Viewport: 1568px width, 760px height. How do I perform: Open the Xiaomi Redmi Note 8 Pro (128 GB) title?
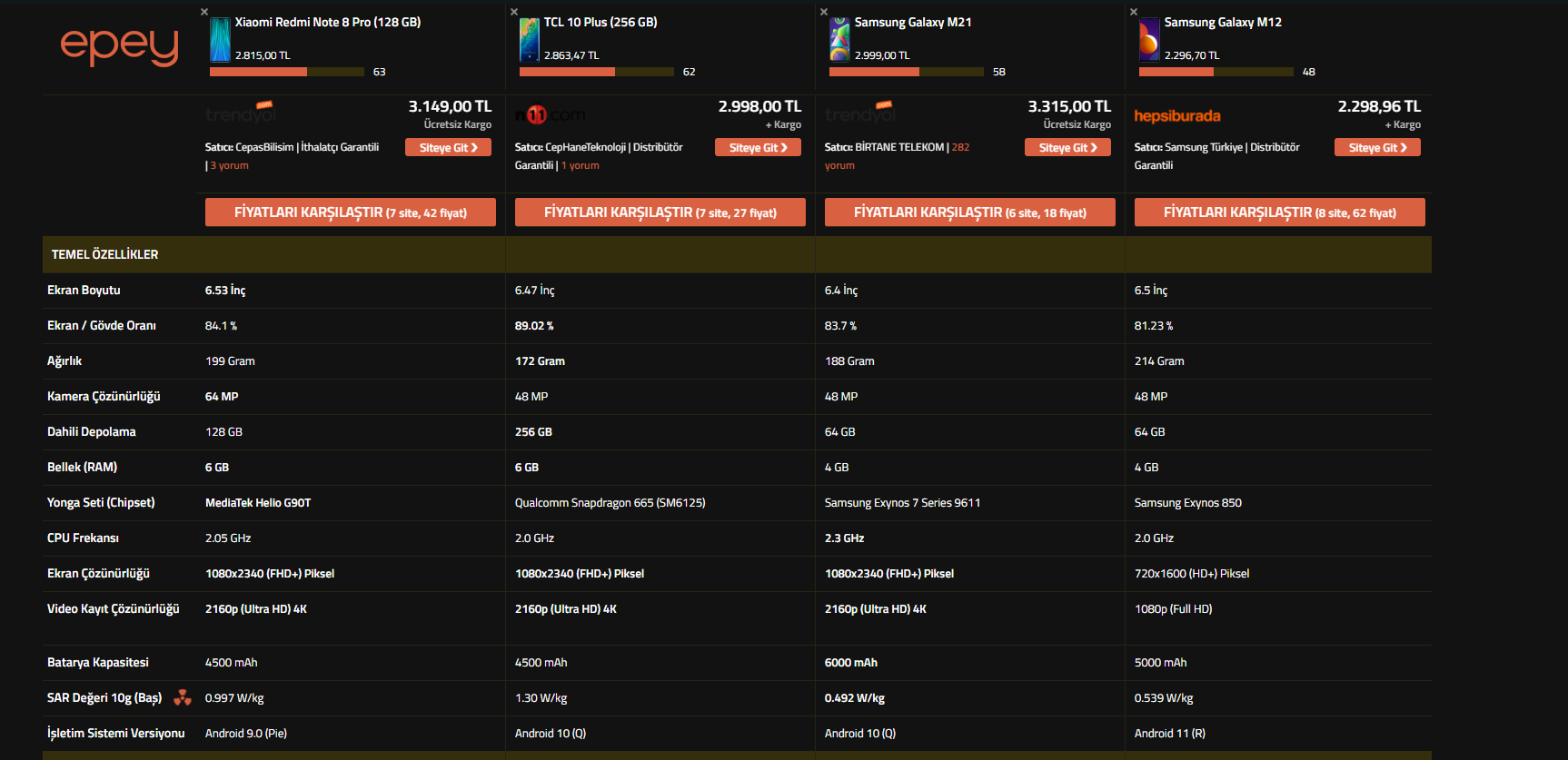328,22
